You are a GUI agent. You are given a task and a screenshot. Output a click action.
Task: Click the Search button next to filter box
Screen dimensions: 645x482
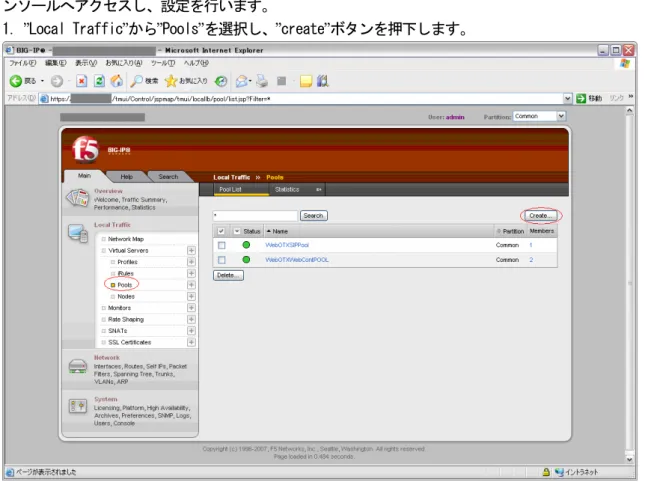[313, 216]
